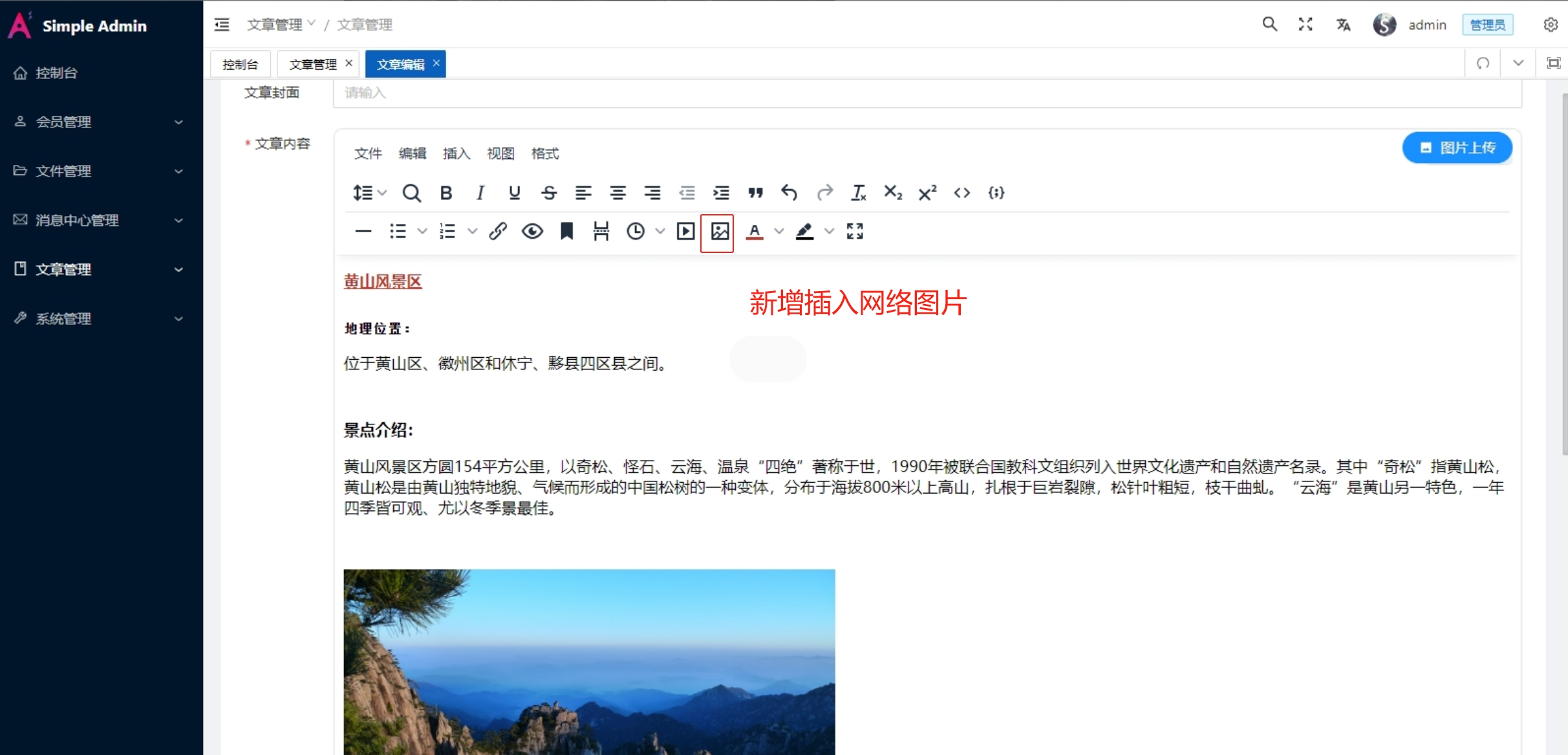Close the 文章编辑 tab
The height and width of the screenshot is (755, 1568).
click(436, 63)
